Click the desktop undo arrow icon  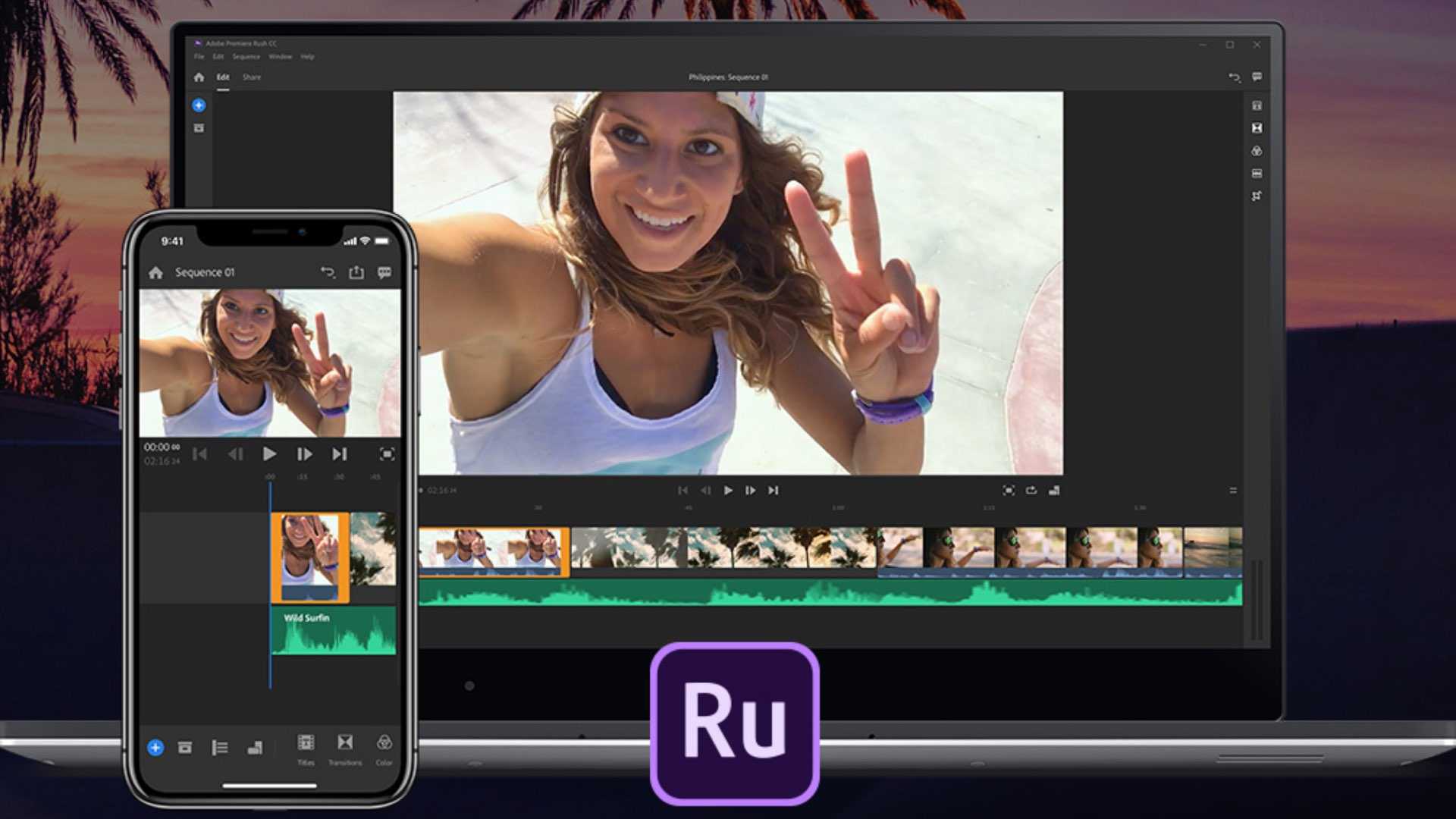point(1234,77)
